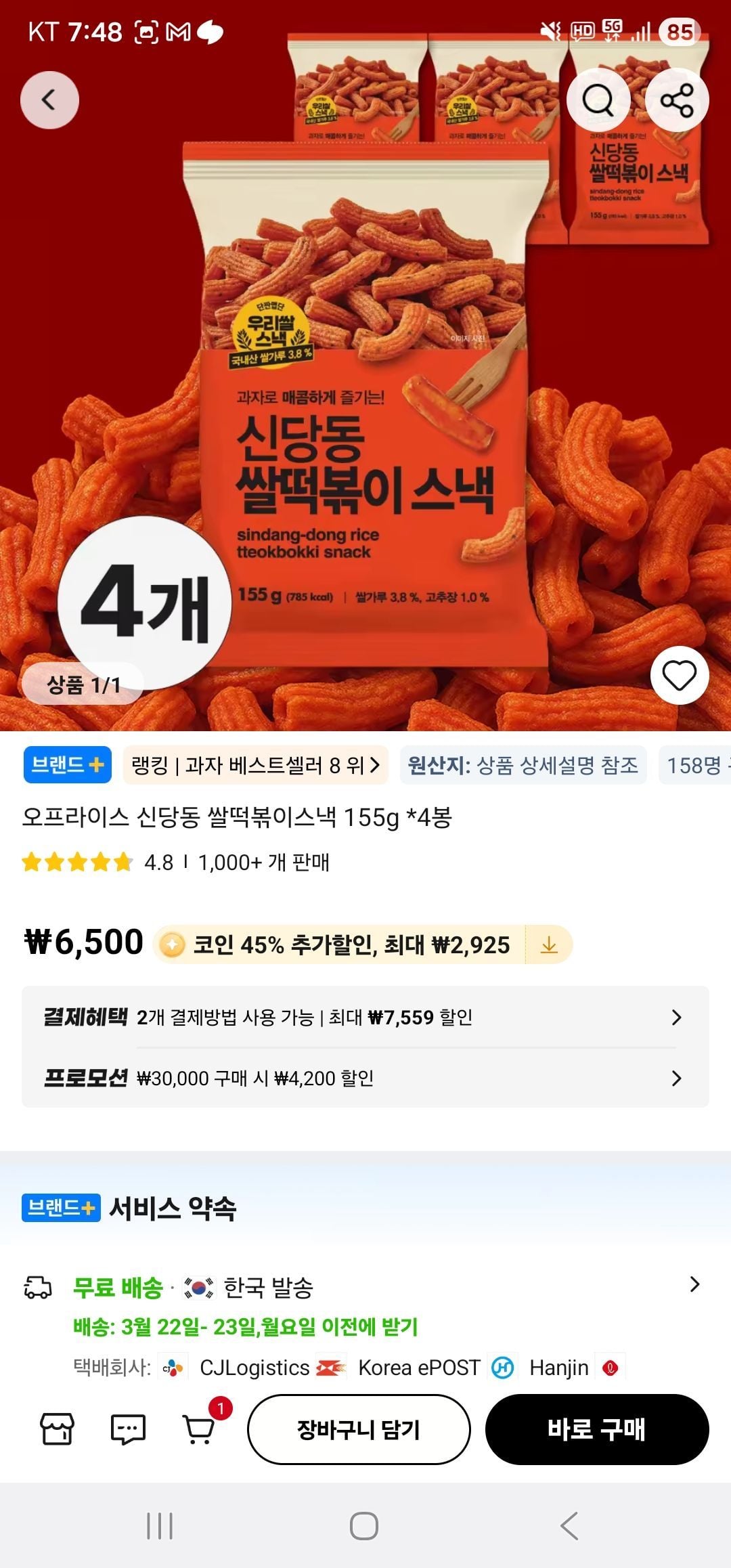Tap 장바구니 담기 button
731x1568 pixels.
click(x=359, y=1429)
